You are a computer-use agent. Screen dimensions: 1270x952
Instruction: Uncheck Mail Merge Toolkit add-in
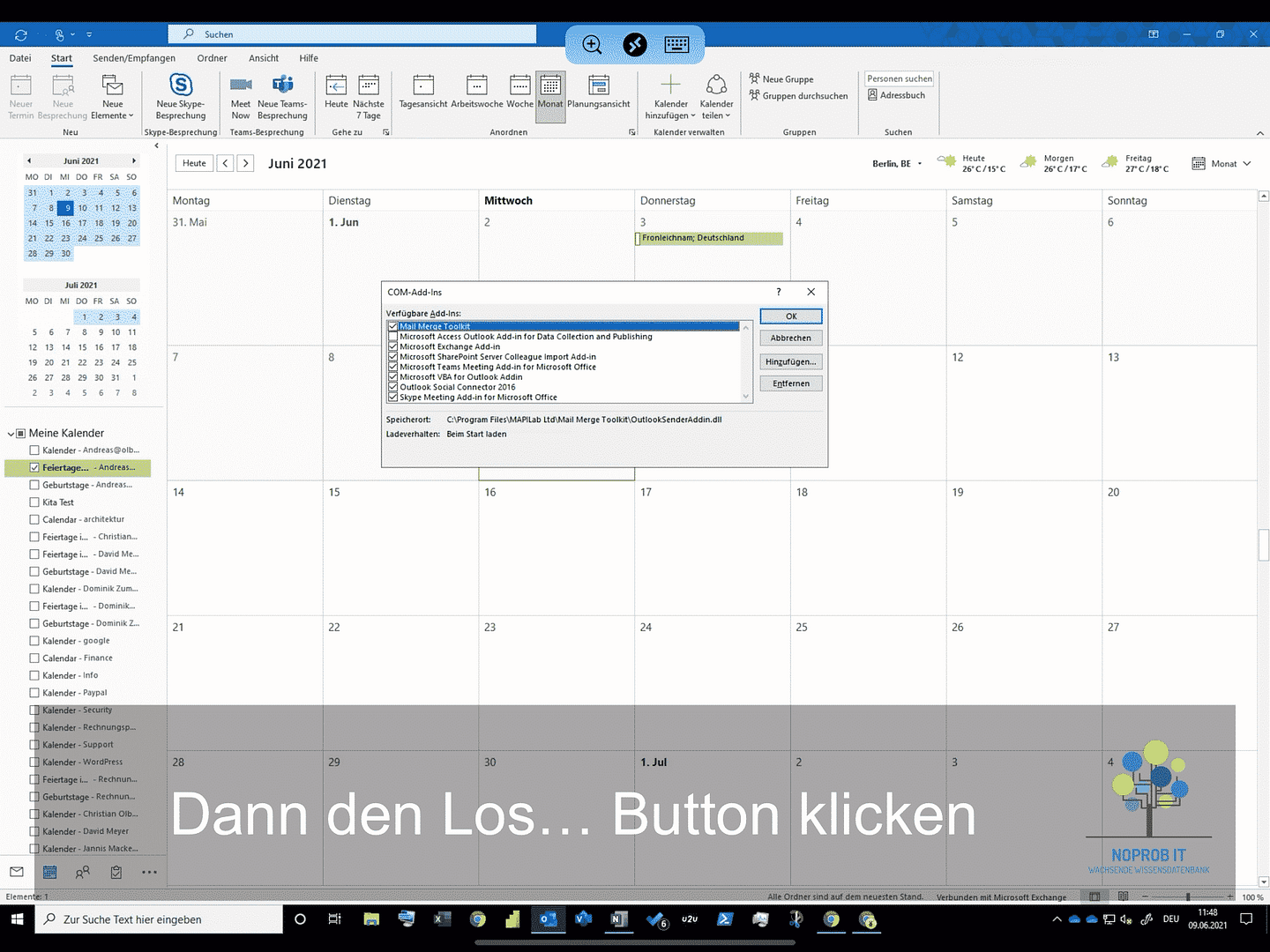(392, 326)
